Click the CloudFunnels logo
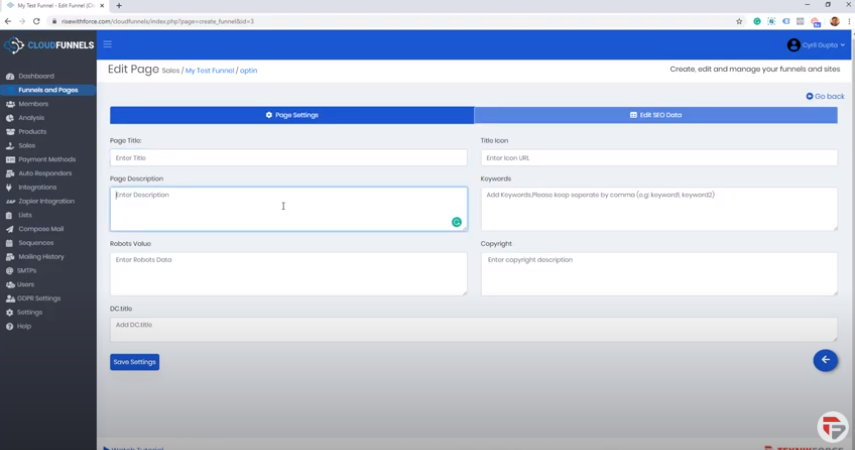 [x=48, y=45]
